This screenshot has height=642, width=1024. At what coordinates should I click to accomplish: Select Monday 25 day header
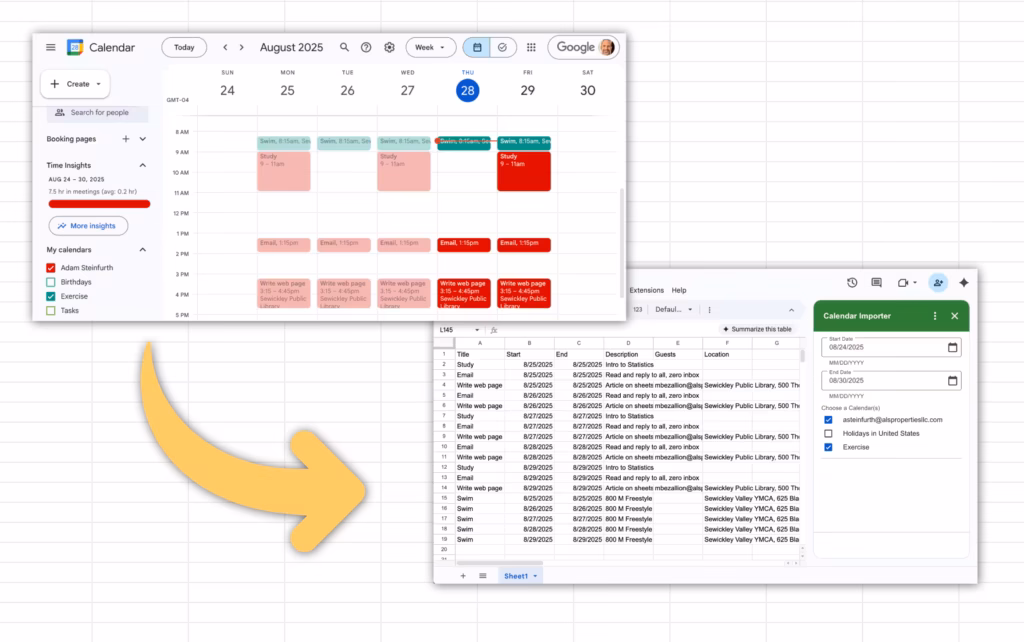pyautogui.click(x=287, y=90)
